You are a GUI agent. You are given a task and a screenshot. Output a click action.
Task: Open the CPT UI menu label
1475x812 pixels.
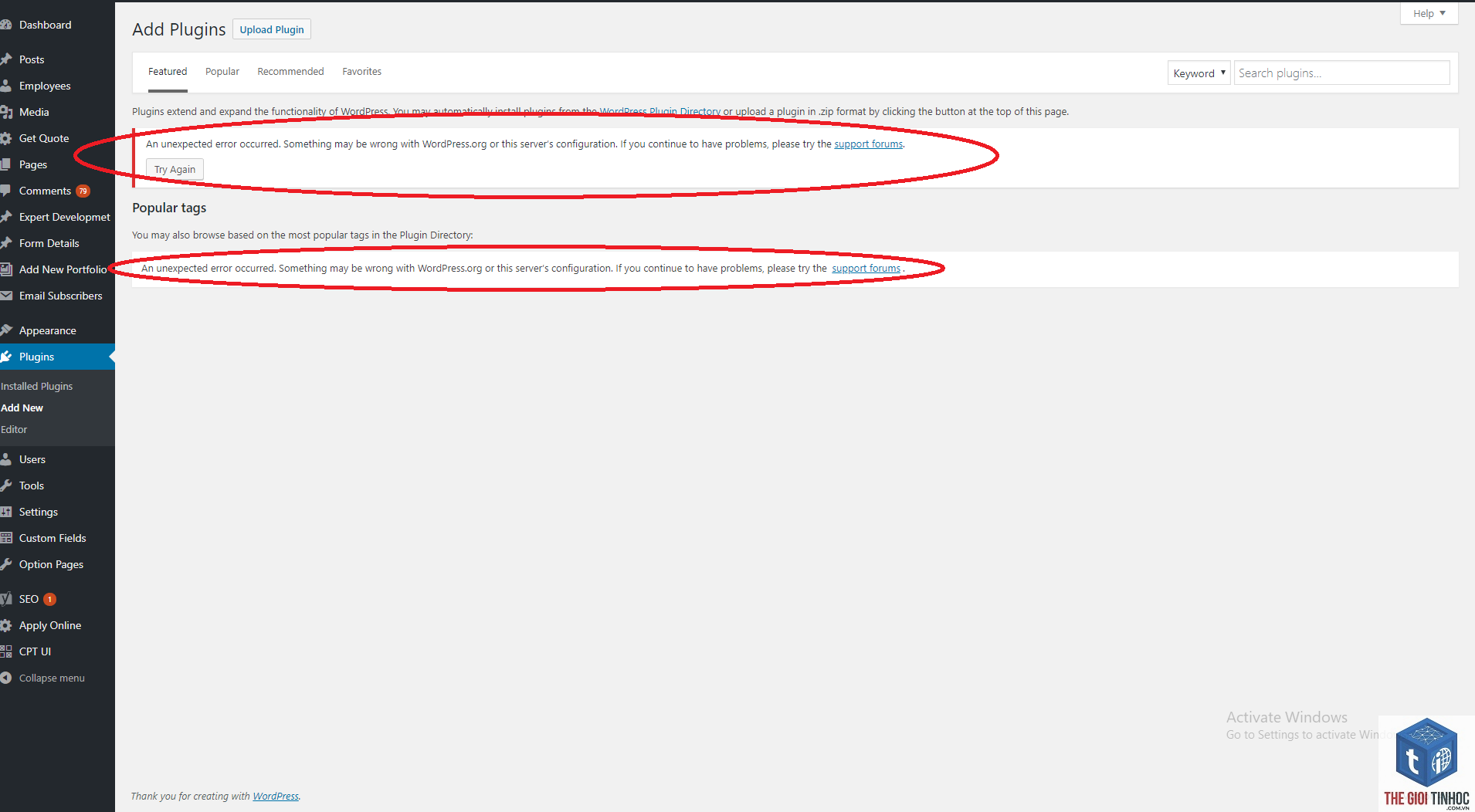pyautogui.click(x=35, y=651)
